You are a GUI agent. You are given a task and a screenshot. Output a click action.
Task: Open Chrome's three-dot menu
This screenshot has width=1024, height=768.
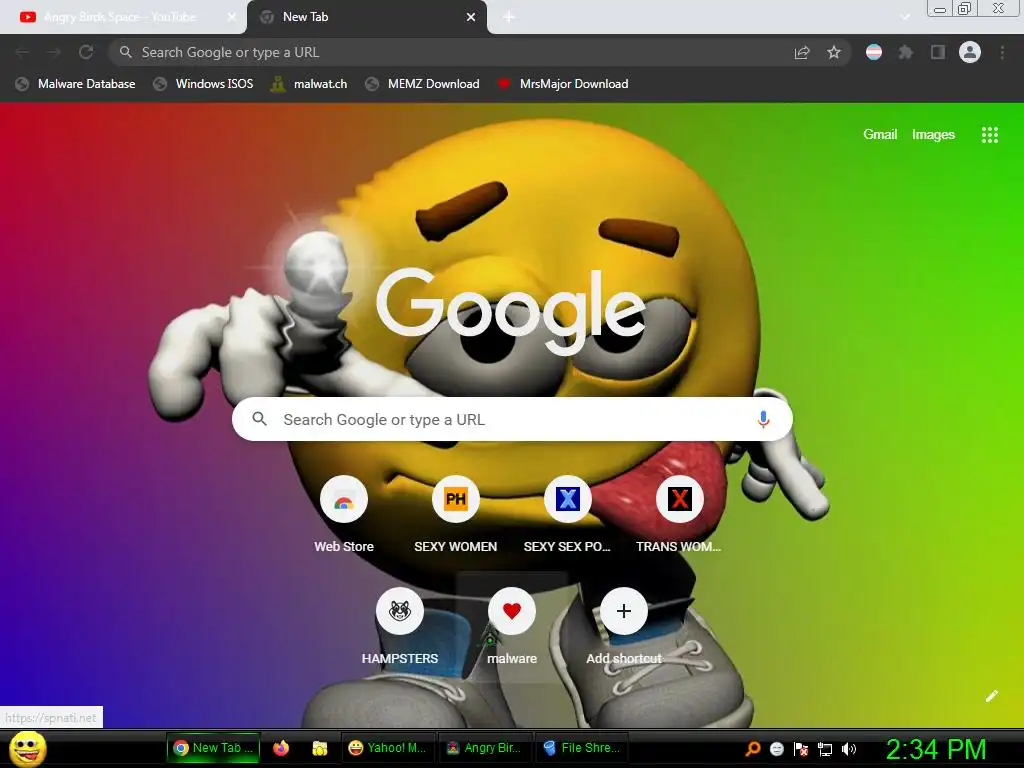click(1002, 52)
